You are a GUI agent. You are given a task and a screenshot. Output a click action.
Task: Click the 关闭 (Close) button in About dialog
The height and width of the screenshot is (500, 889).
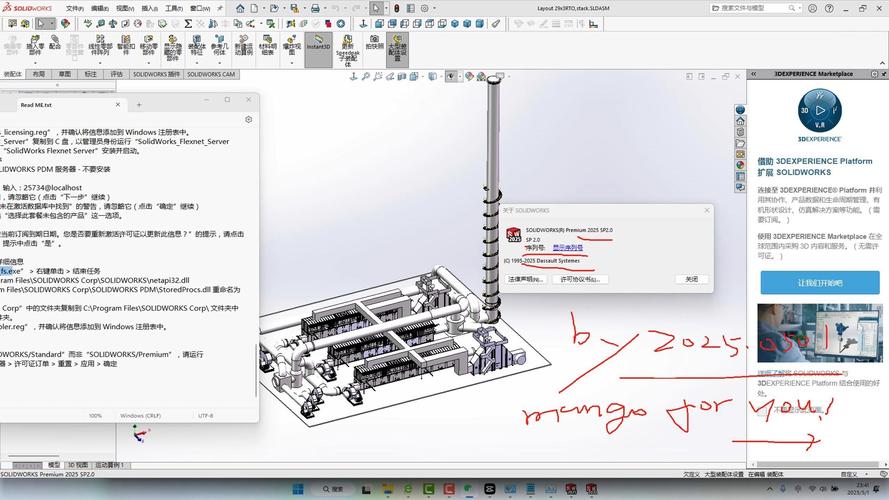click(691, 279)
